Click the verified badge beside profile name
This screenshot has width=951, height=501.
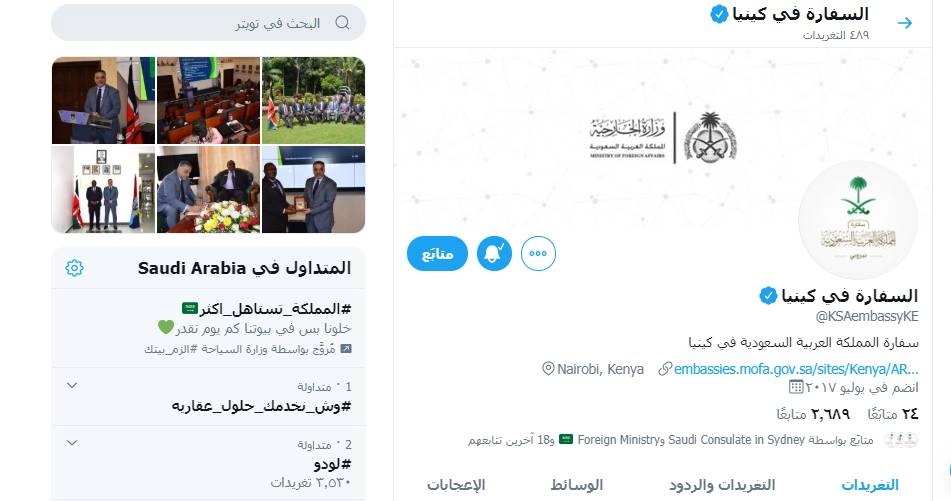tap(768, 295)
